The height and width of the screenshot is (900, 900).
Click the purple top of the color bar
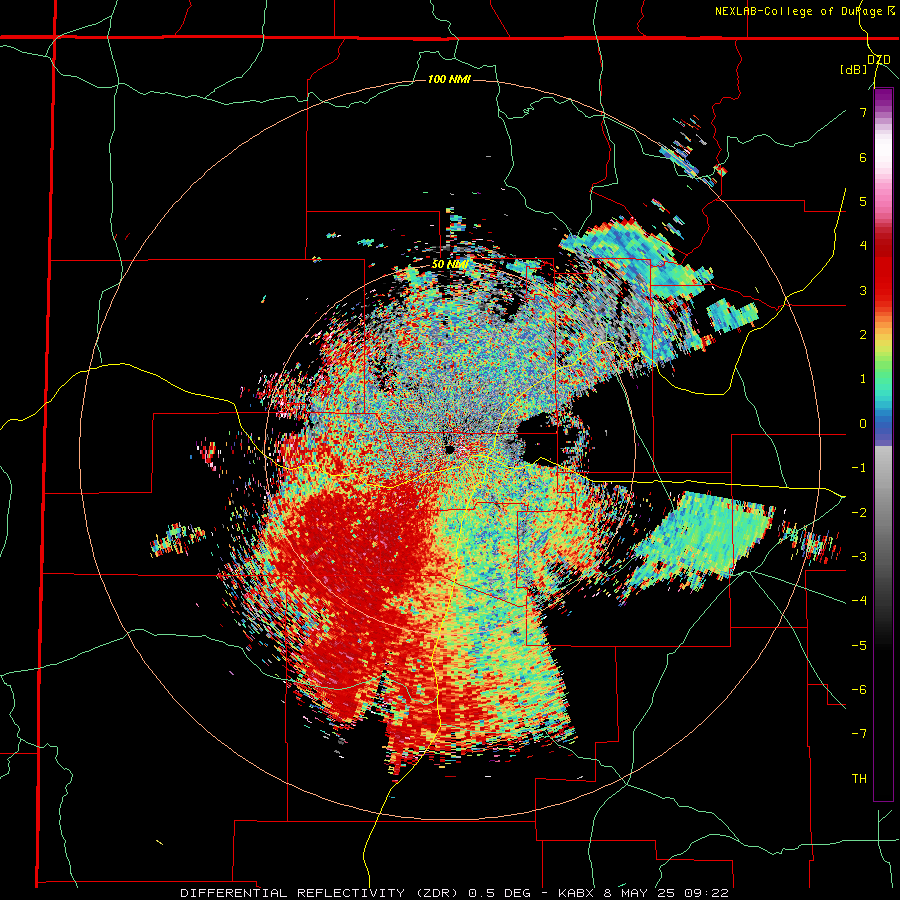[883, 99]
